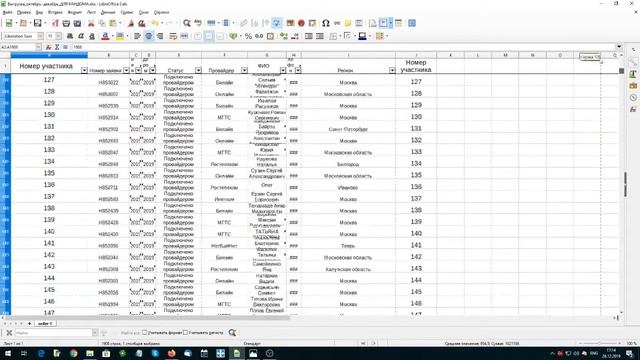Click the Center horizontally icon
Viewport: 640px width, 360px height.
click(x=149, y=36)
